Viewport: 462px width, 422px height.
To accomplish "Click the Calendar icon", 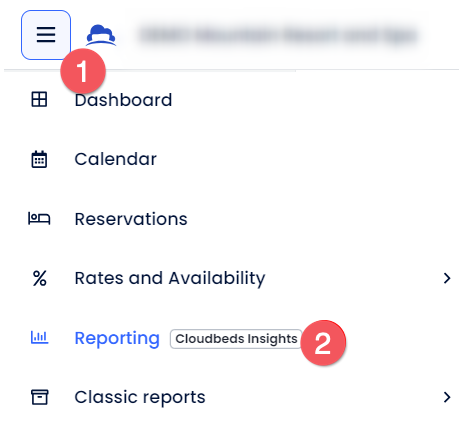I will (x=39, y=159).
